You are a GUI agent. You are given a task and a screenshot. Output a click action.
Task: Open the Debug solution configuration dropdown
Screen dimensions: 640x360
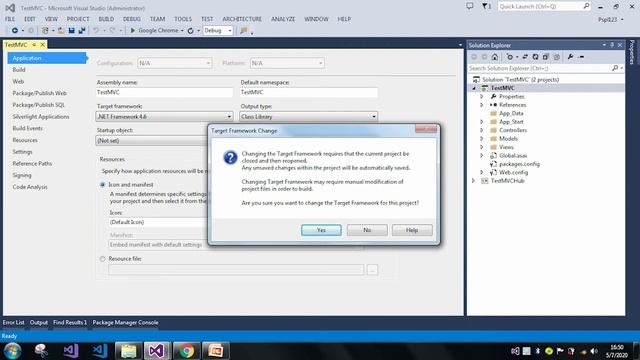tap(218, 31)
